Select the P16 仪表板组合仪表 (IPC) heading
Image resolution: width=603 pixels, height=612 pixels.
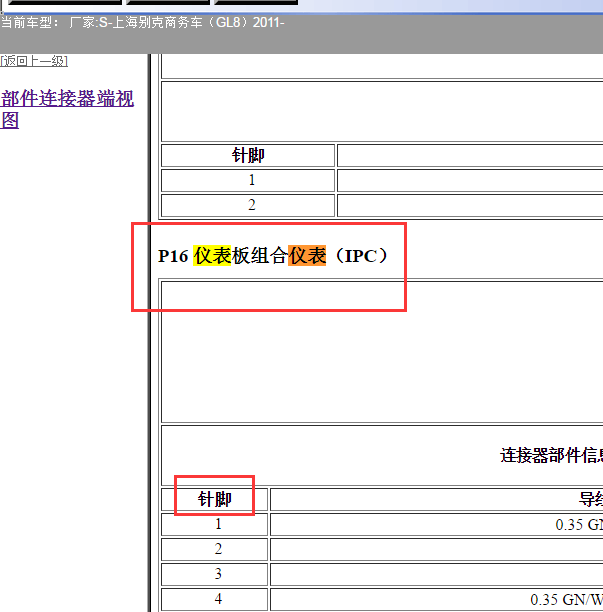coord(273,256)
